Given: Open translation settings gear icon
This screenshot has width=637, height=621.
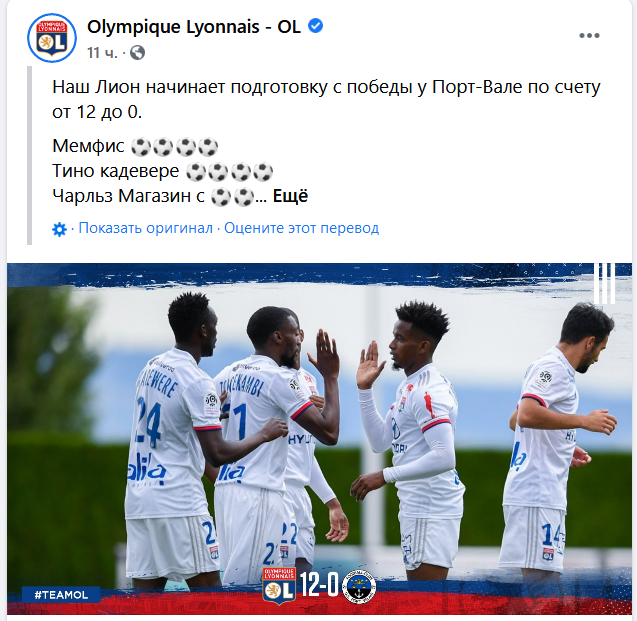Looking at the screenshot, I should 59,229.
